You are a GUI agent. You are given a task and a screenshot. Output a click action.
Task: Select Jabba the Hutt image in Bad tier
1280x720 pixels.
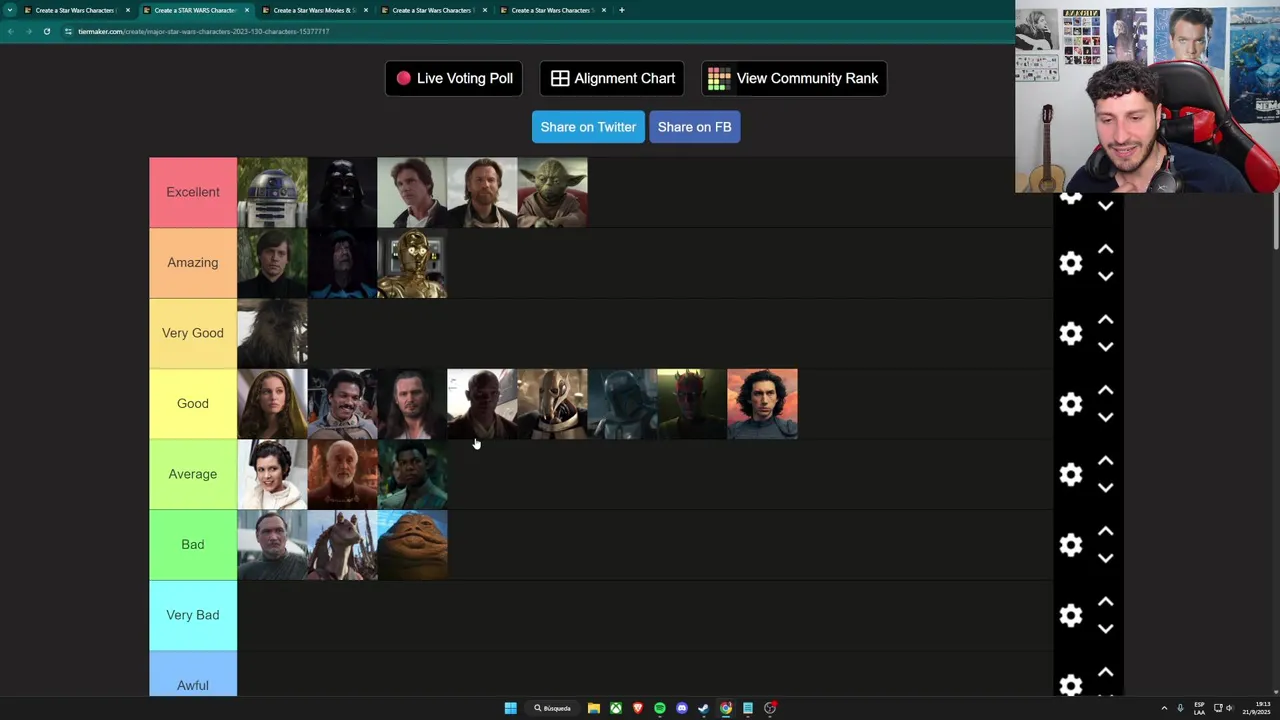412,545
